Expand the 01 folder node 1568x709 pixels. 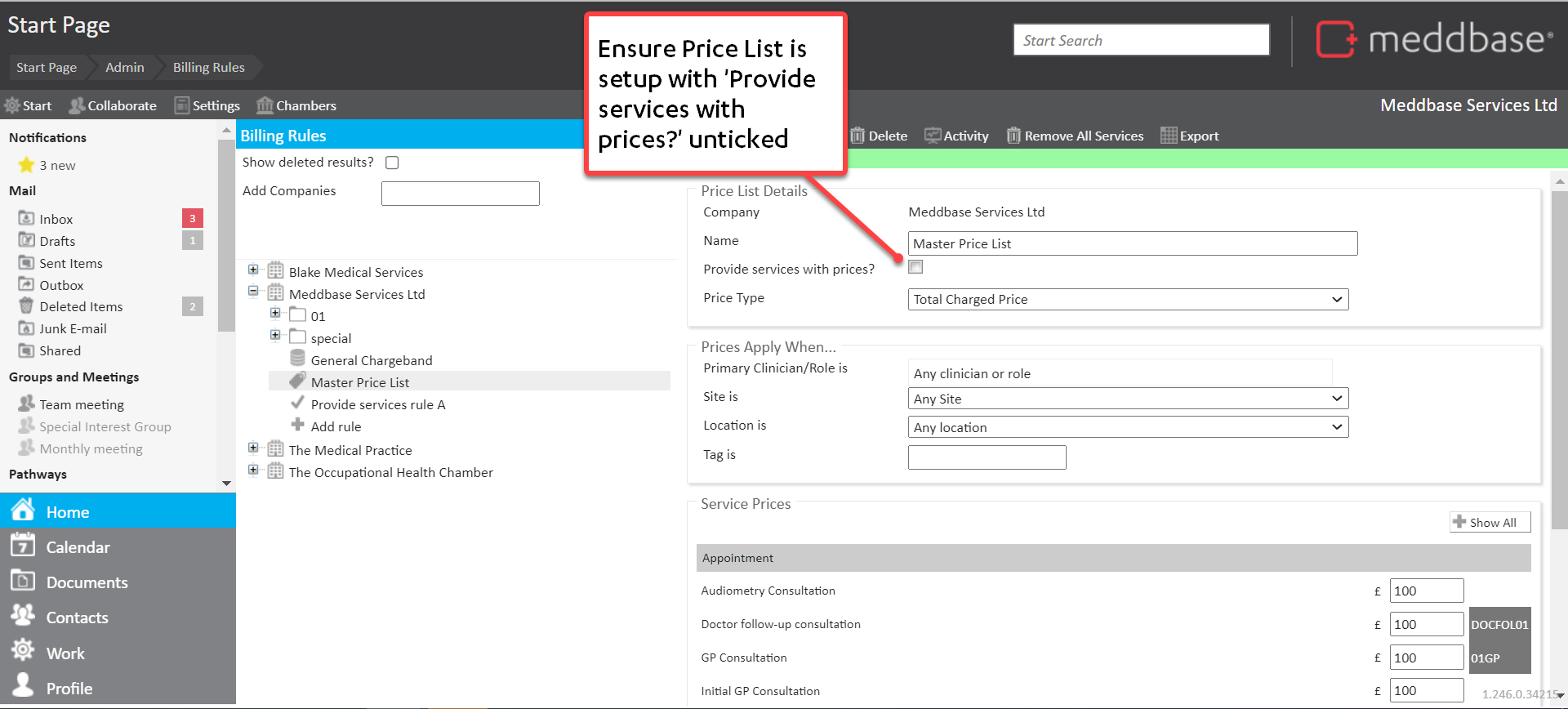point(275,314)
